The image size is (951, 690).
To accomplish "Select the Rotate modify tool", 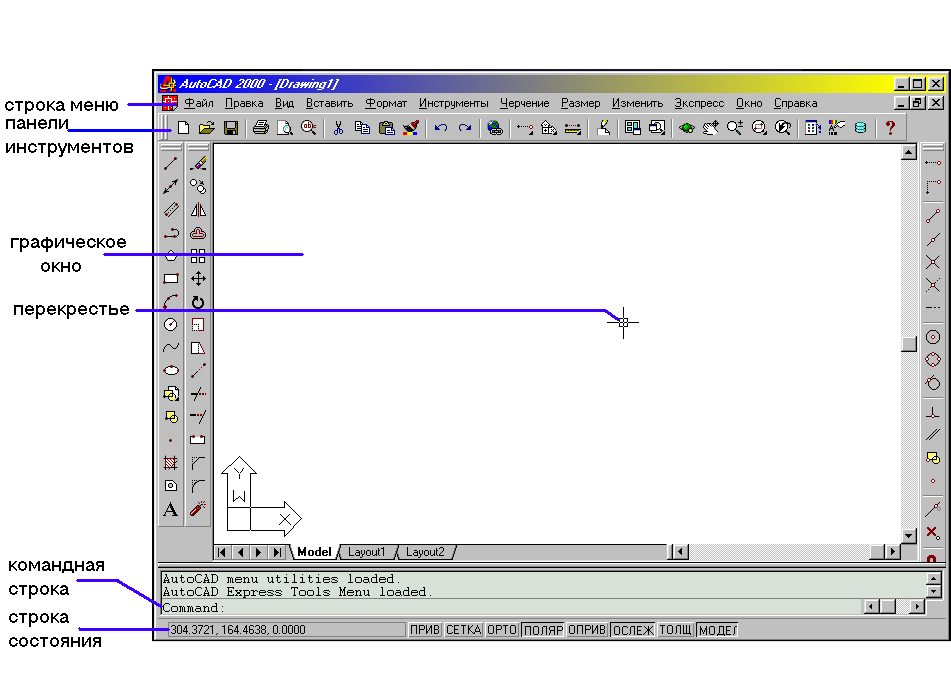I will 198,301.
